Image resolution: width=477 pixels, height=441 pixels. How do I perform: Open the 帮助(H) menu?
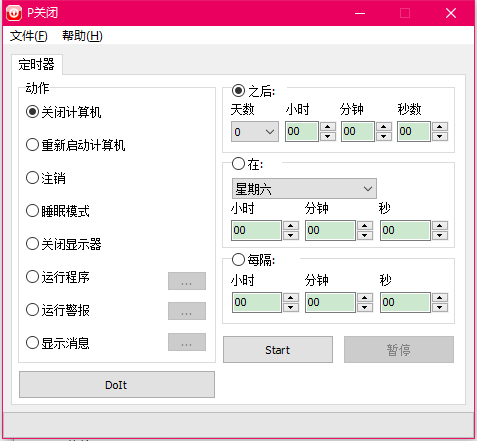[x=82, y=36]
